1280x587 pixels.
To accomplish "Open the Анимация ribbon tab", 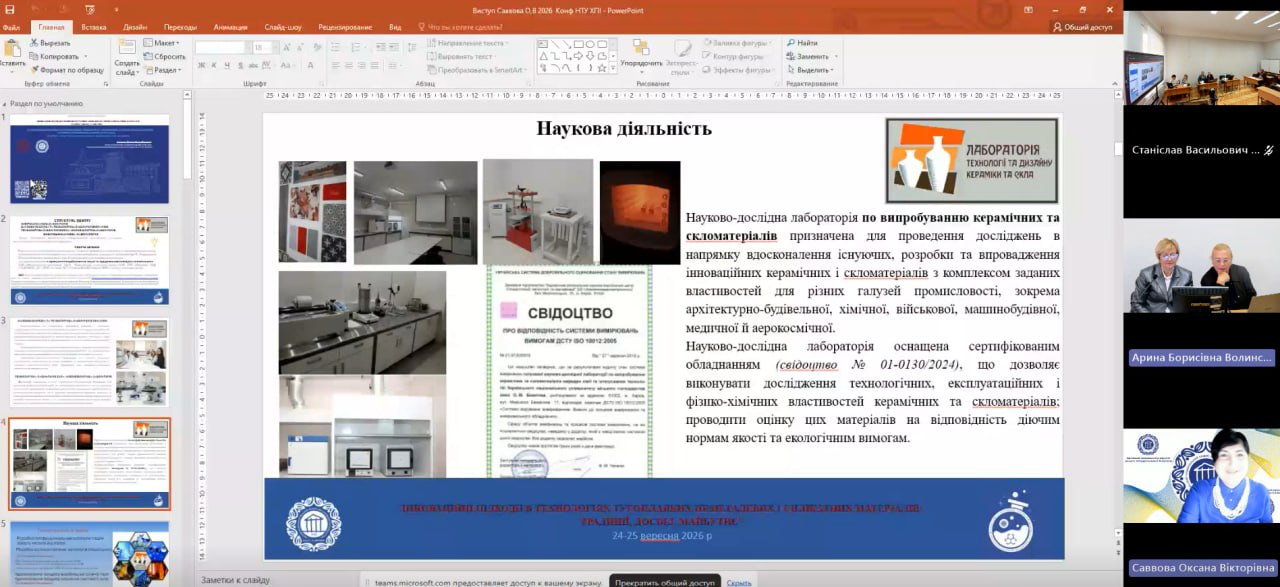I will 230,27.
